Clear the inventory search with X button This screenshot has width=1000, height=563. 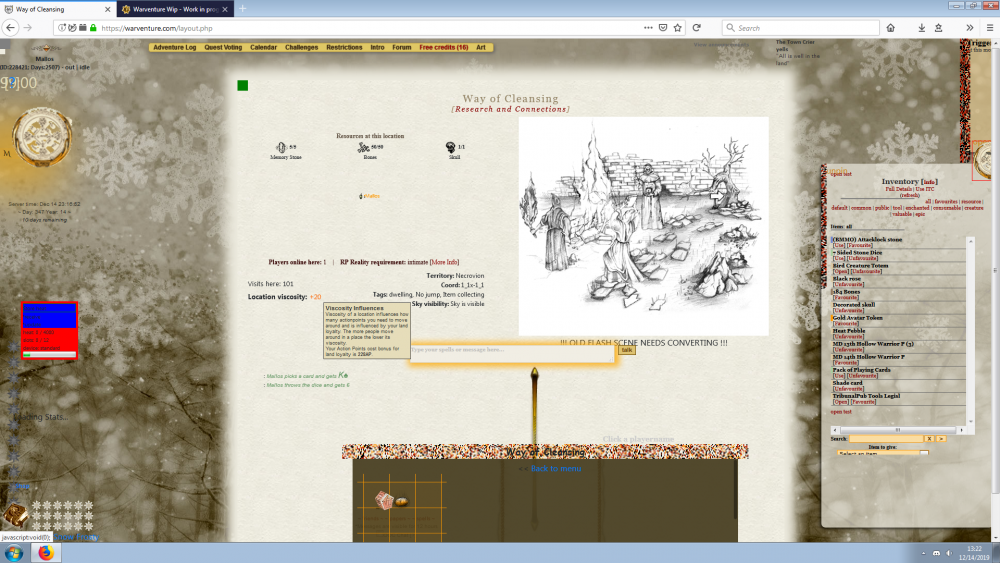click(929, 439)
